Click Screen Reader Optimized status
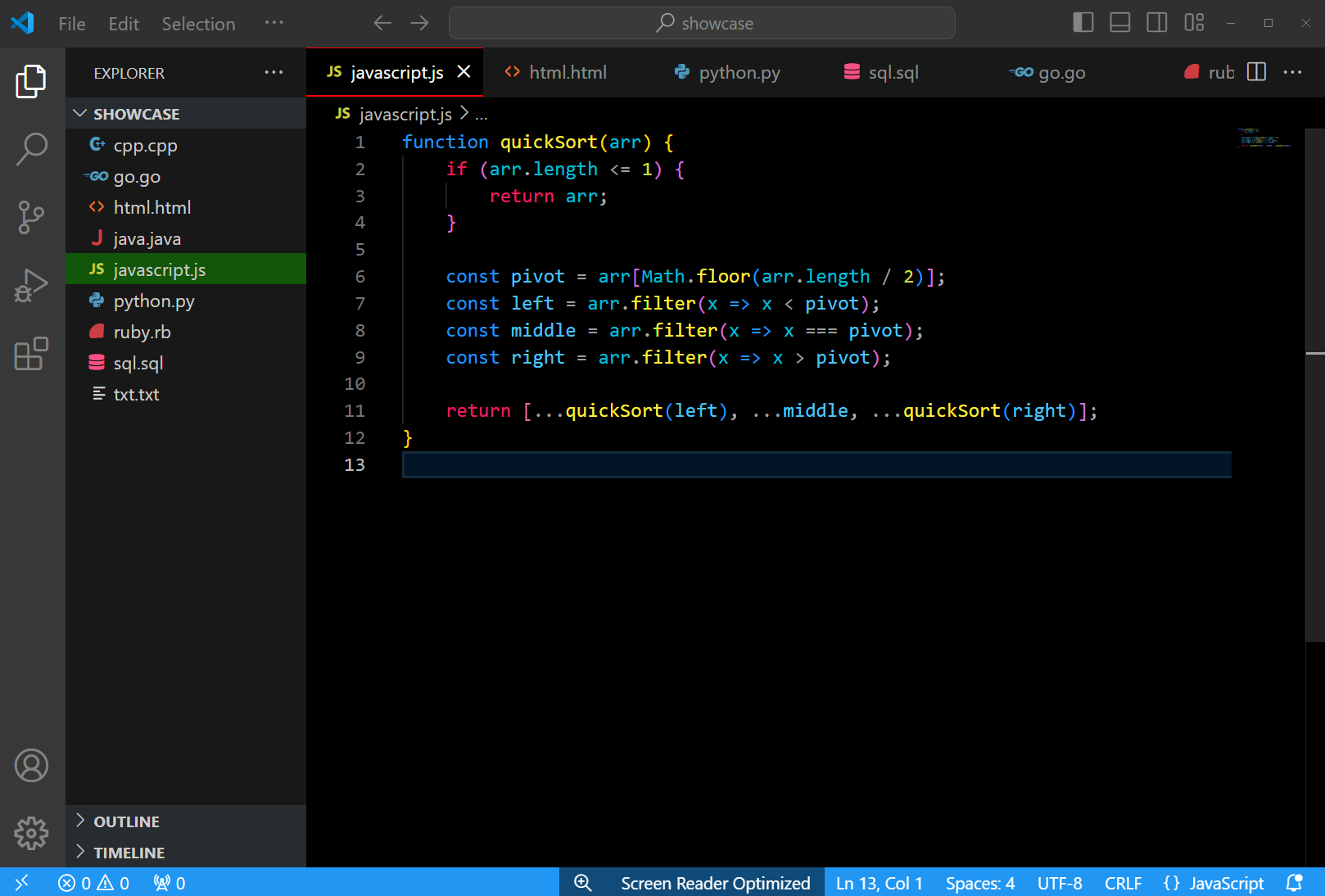This screenshot has width=1325, height=896. (715, 883)
